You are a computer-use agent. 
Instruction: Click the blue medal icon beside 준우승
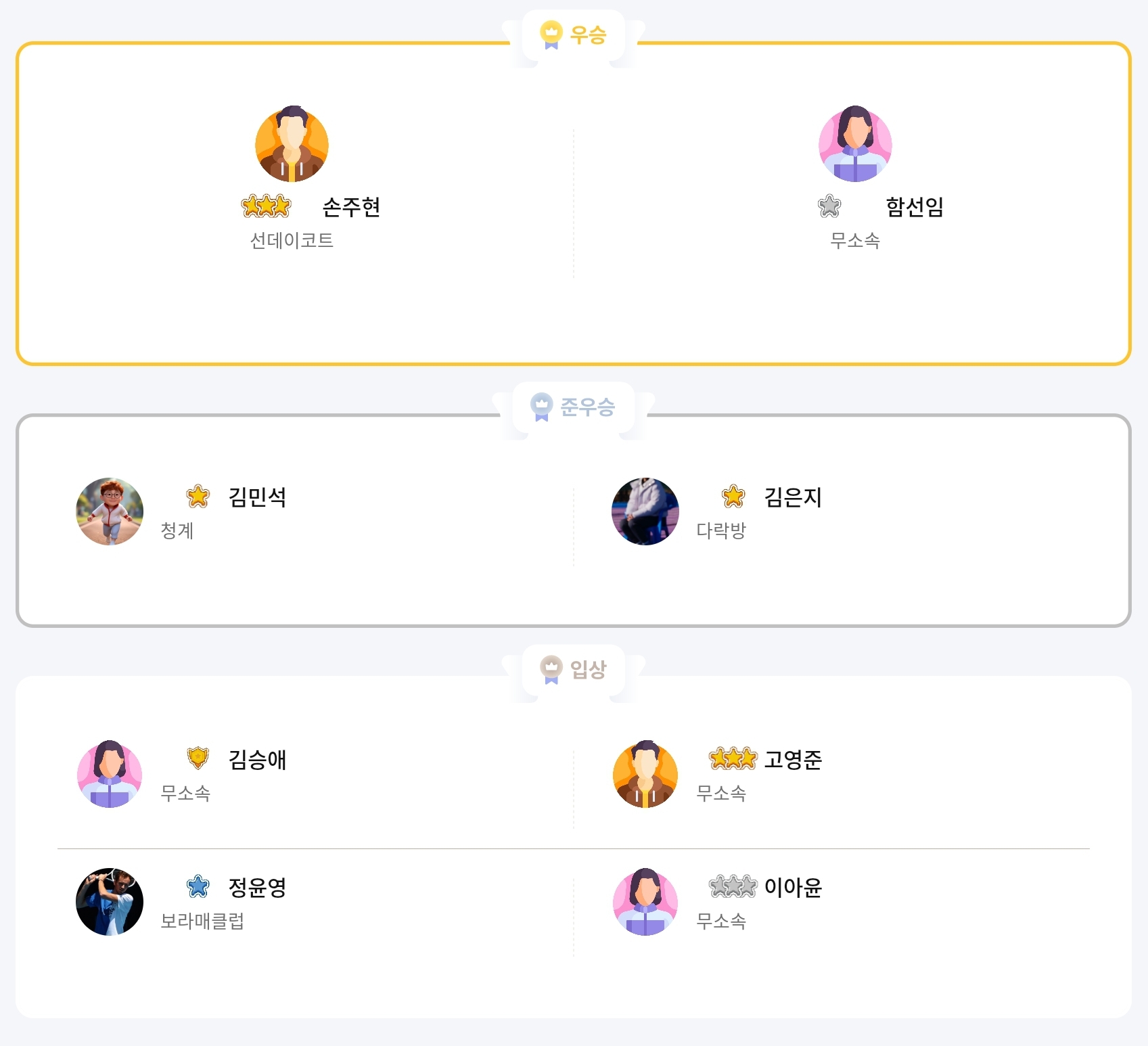coord(541,407)
